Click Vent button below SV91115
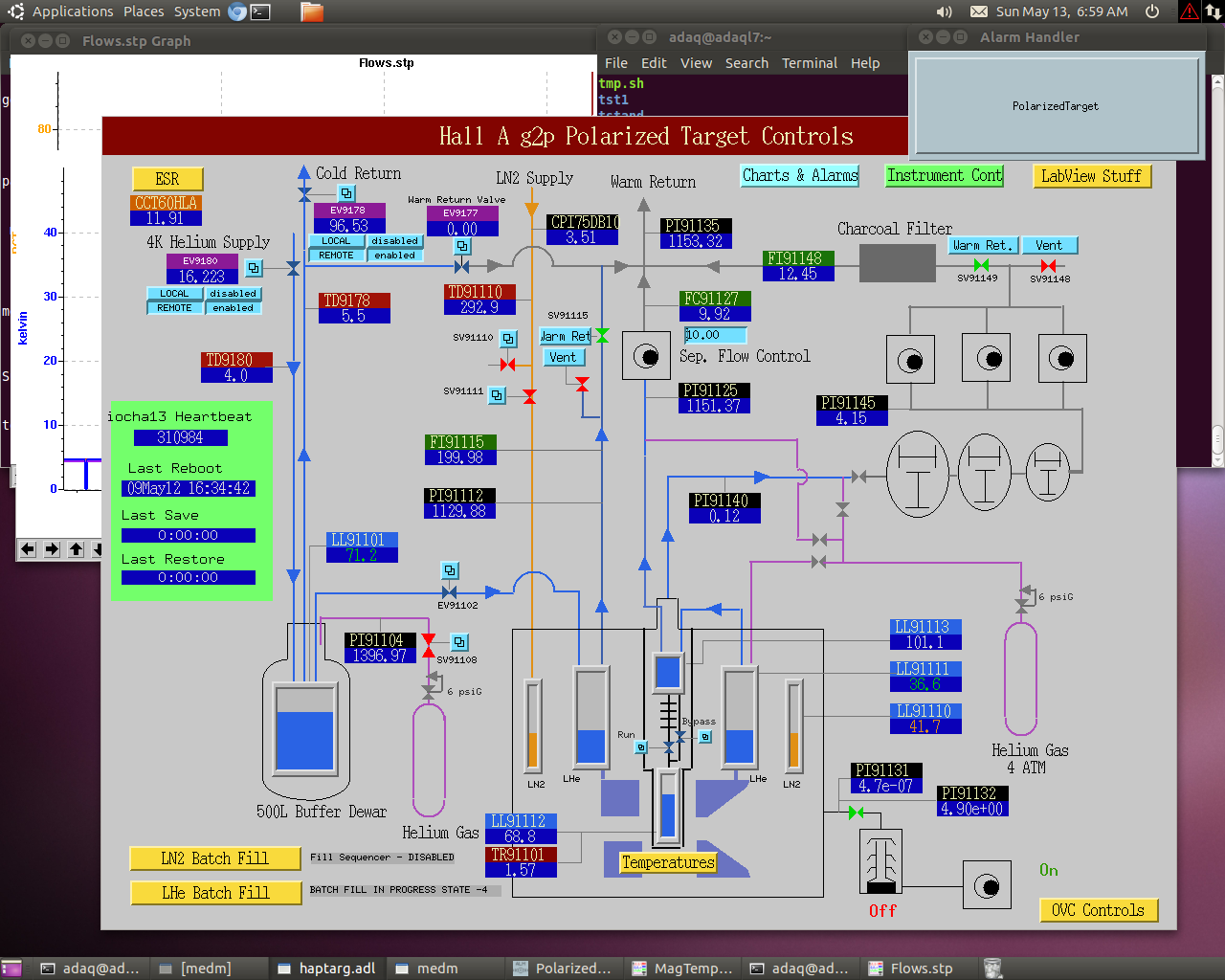The image size is (1225, 980). (563, 357)
